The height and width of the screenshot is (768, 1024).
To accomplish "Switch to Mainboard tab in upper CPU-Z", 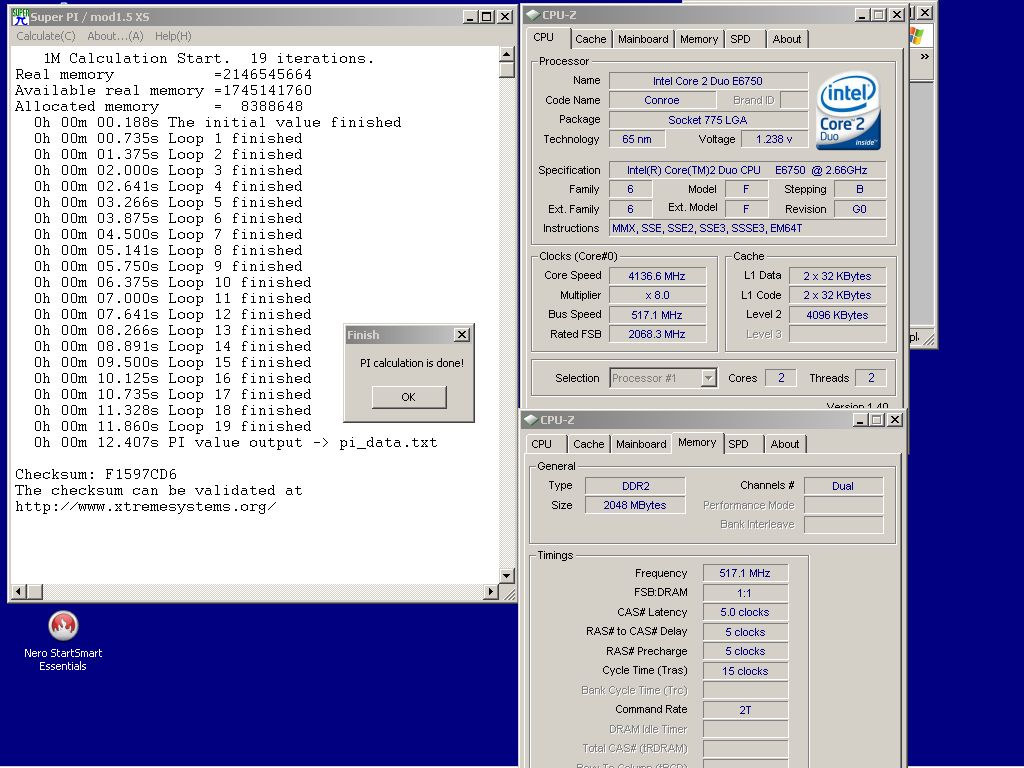I will point(643,39).
